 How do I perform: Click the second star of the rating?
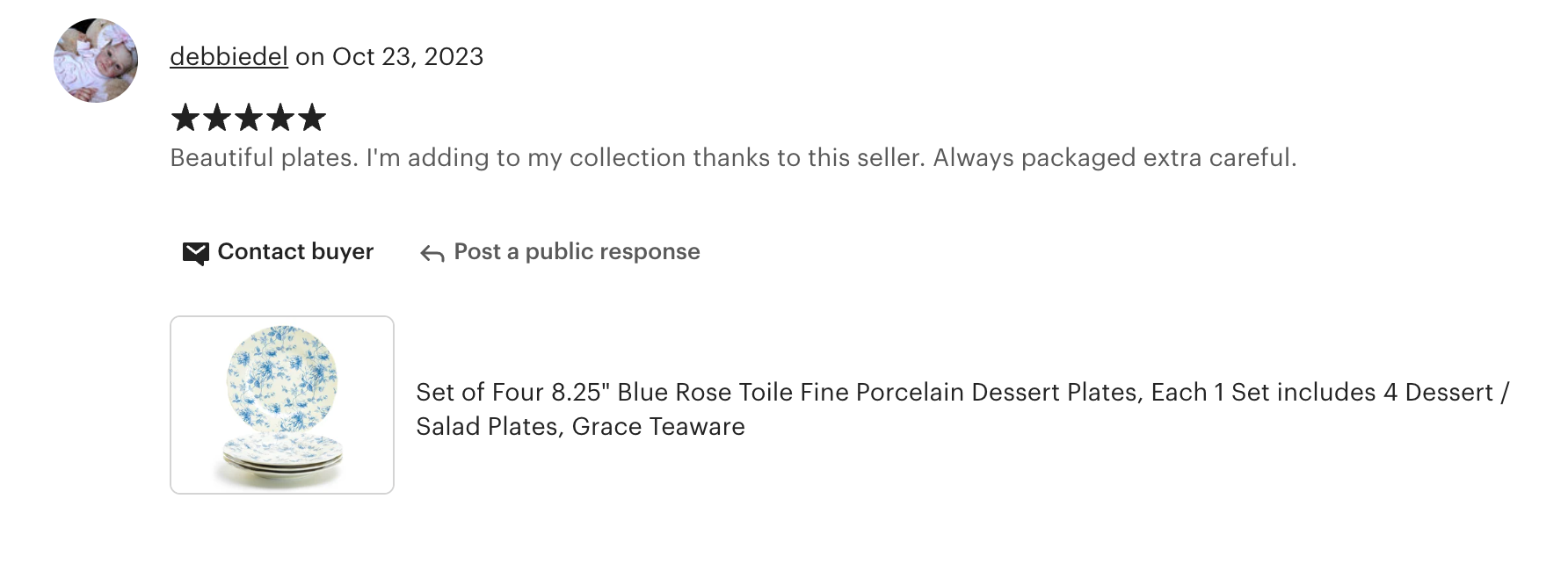[217, 118]
